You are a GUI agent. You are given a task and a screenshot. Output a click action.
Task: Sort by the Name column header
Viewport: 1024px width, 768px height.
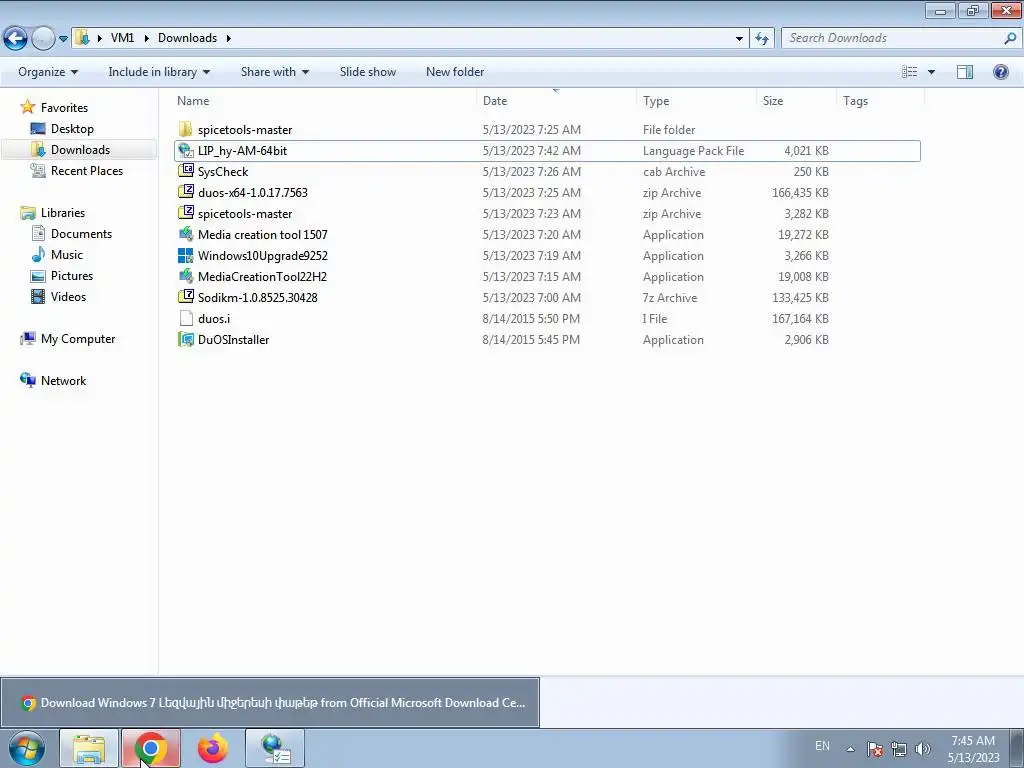coord(193,101)
